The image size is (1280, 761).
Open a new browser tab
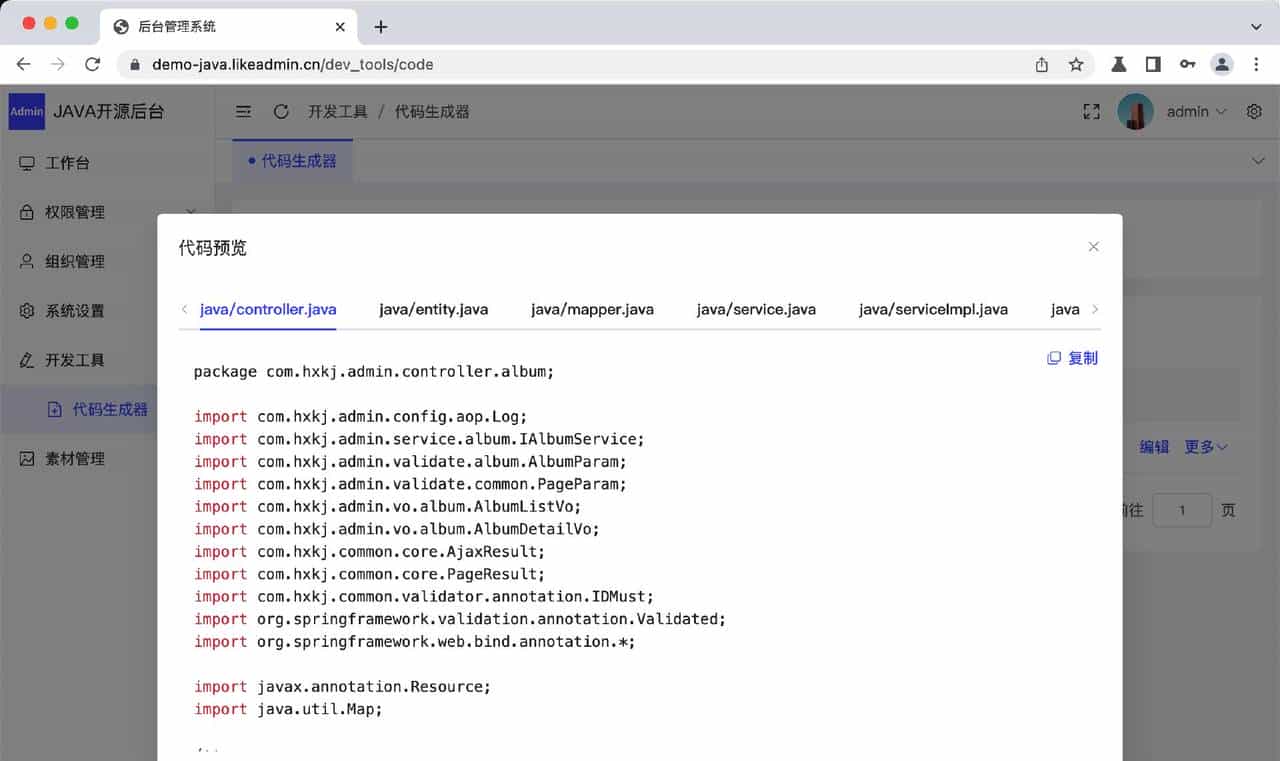380,27
